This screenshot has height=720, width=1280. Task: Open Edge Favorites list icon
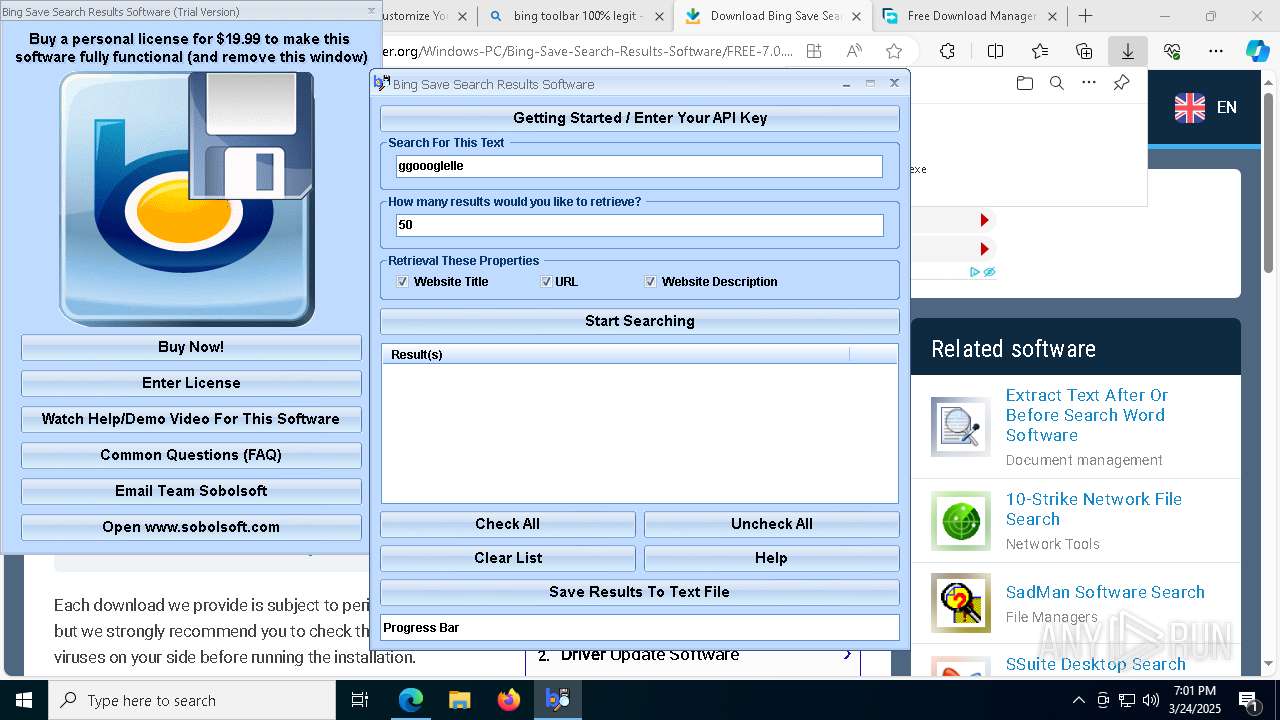click(1040, 51)
